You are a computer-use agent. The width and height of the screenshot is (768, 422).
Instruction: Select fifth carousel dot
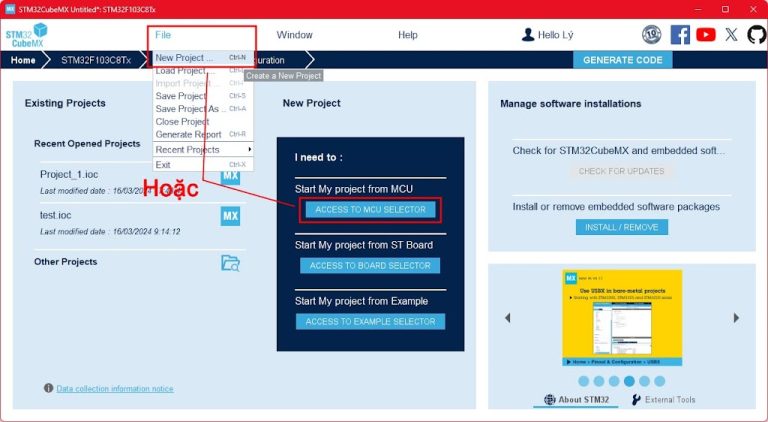(x=645, y=381)
